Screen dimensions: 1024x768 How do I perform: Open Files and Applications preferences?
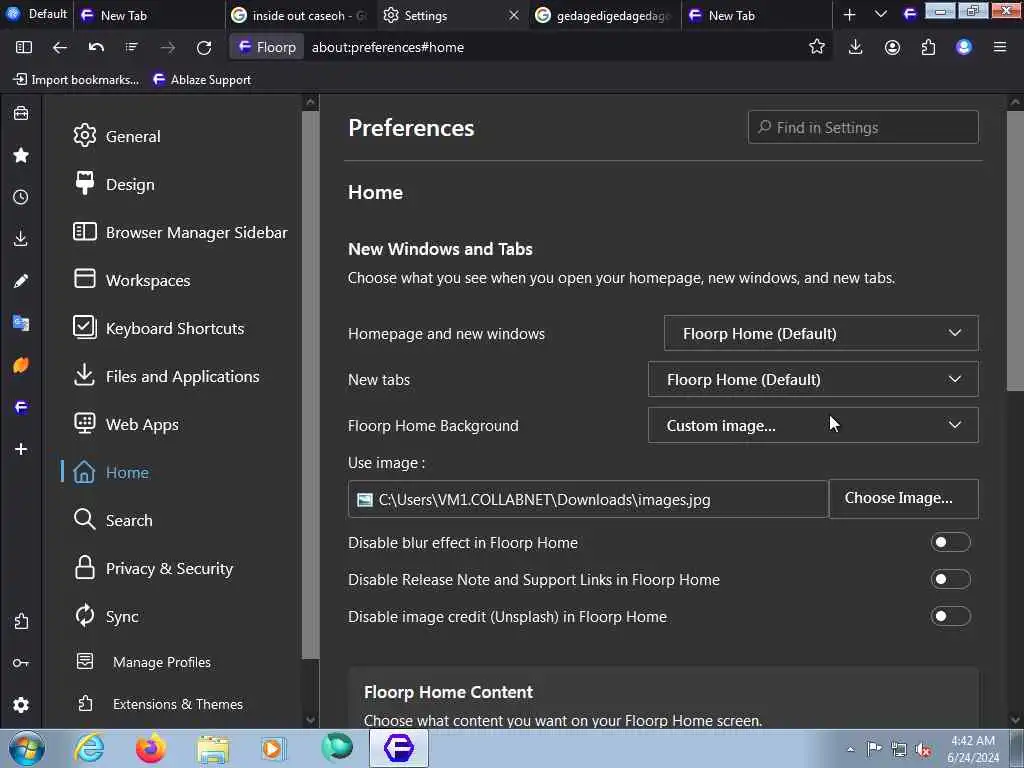166,376
